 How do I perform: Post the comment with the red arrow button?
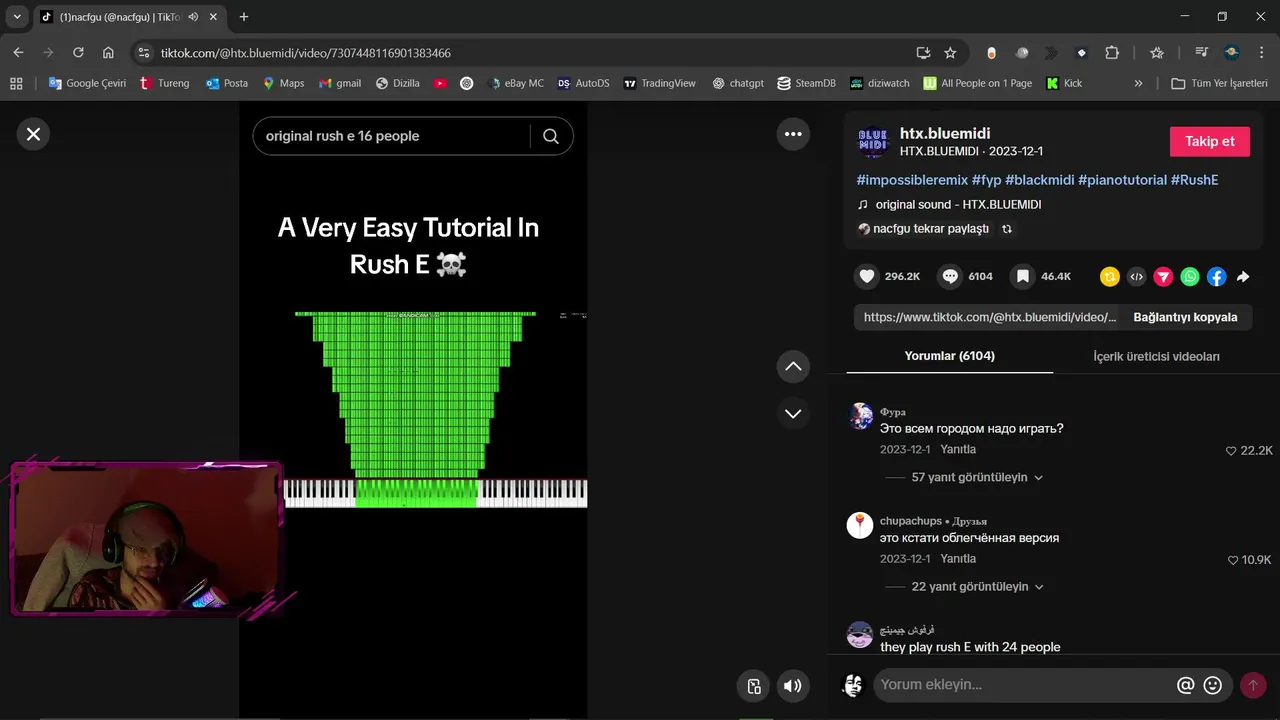[x=1252, y=685]
